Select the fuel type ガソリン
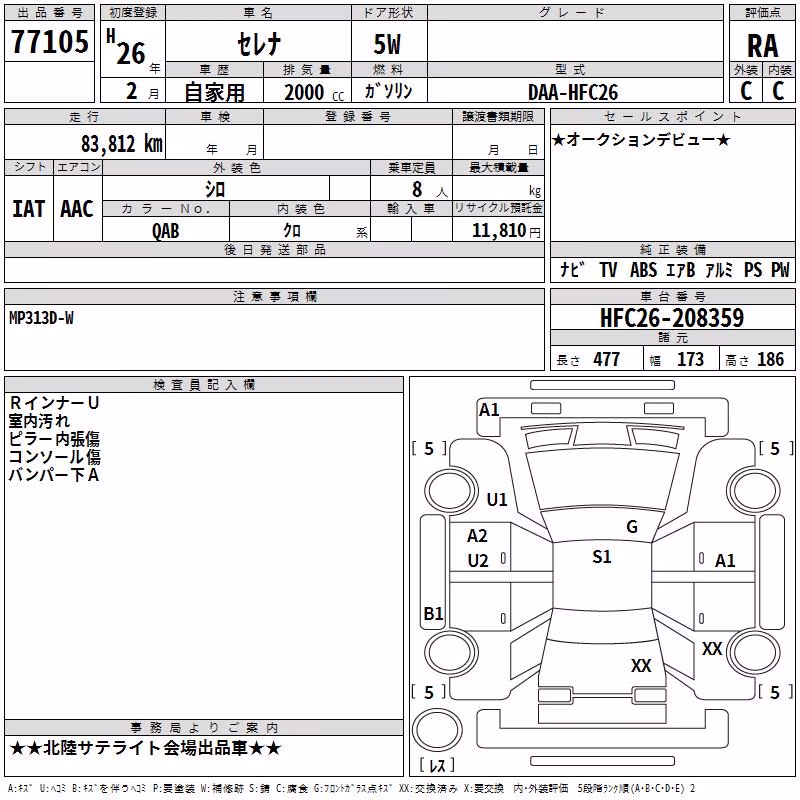 [388, 91]
